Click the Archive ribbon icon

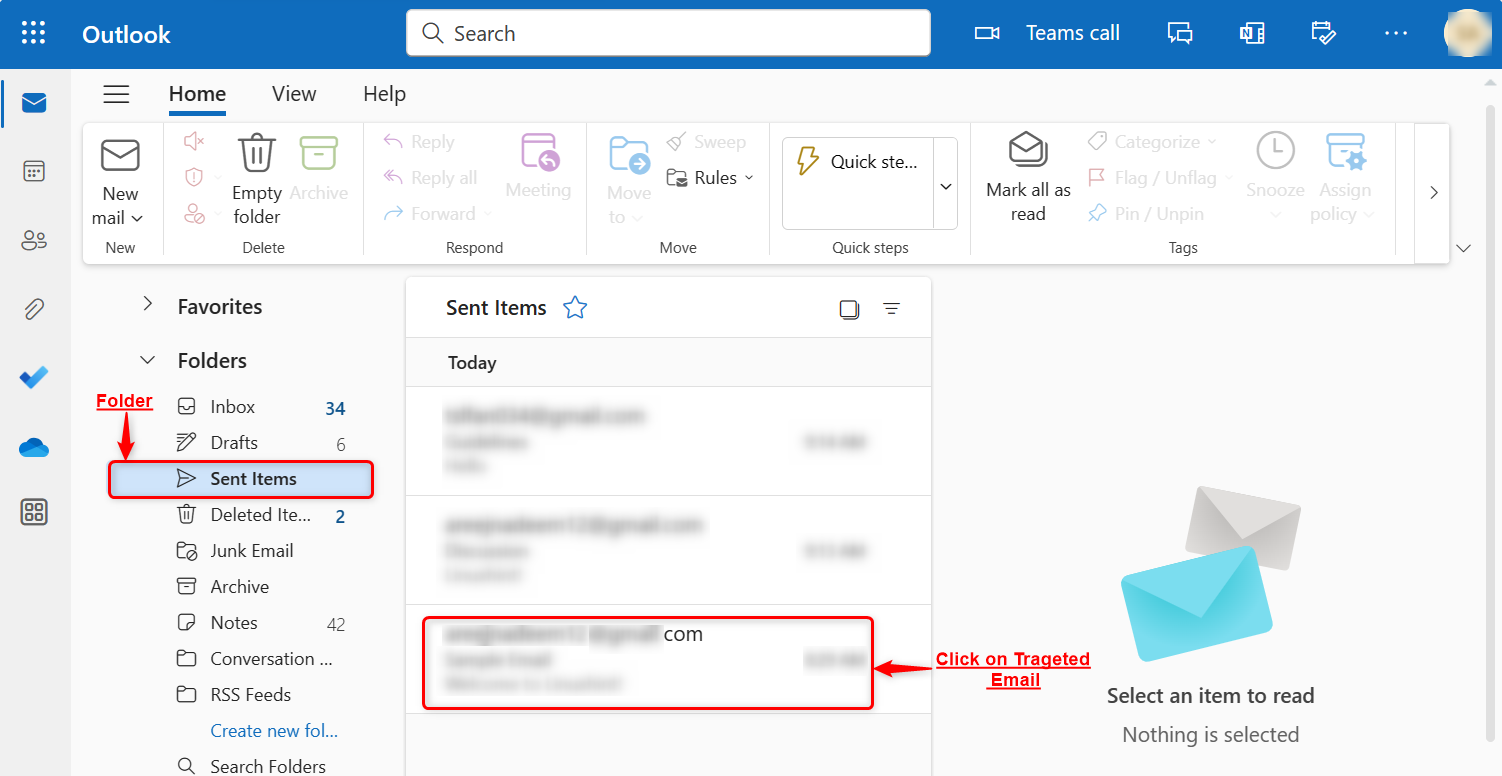pyautogui.click(x=319, y=154)
